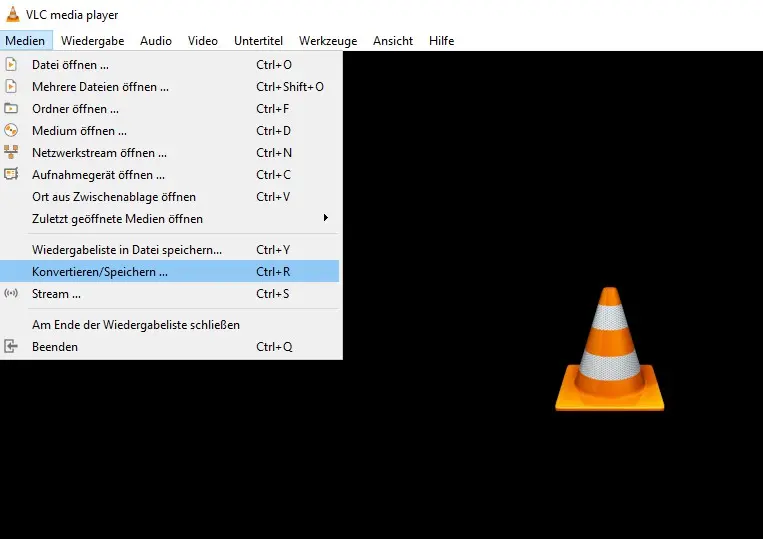763x539 pixels.
Task: Select Konvertieren/Speichern menu entry
Action: point(100,272)
